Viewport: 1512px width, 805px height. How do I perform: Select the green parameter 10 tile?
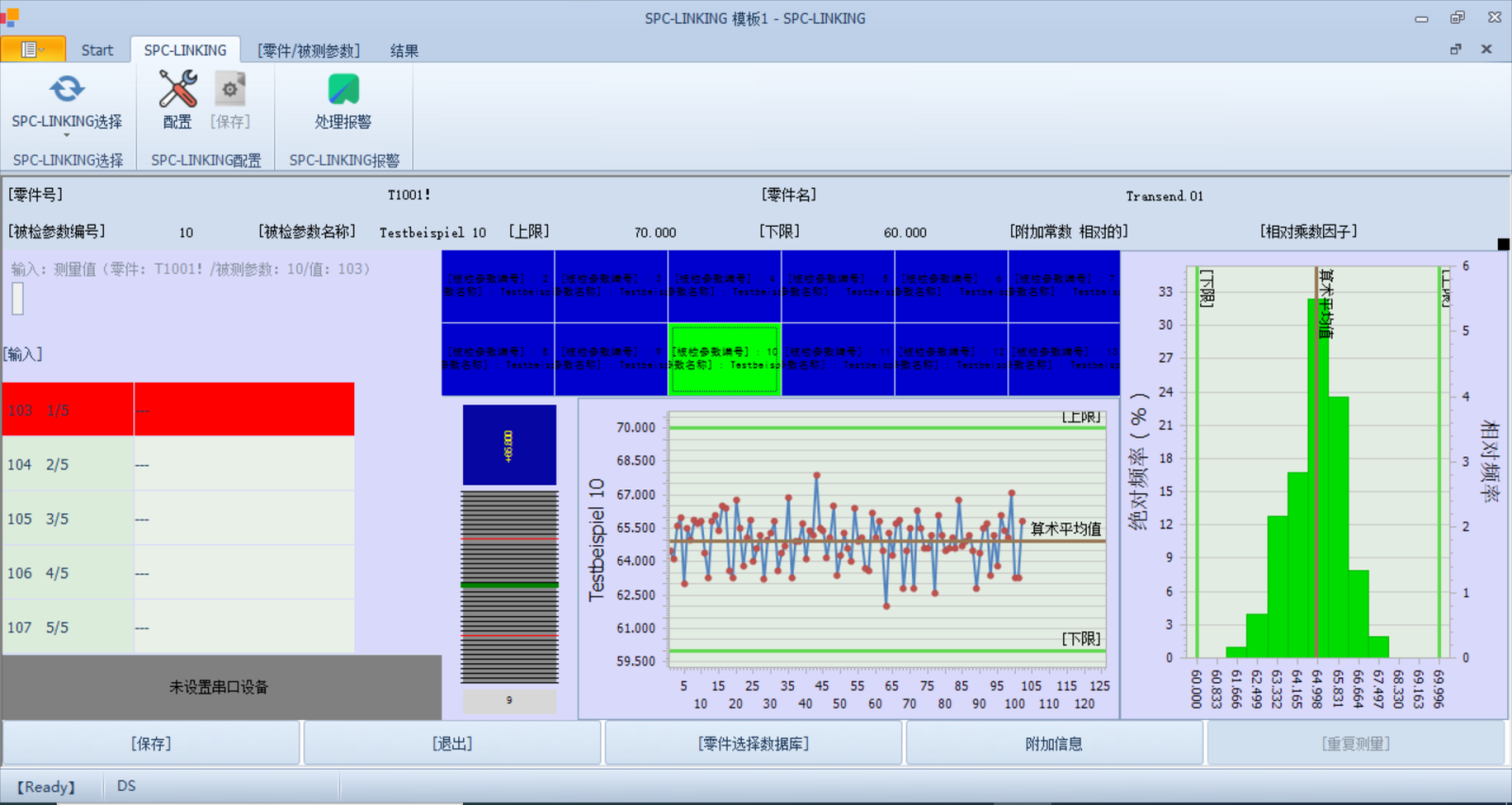point(724,359)
